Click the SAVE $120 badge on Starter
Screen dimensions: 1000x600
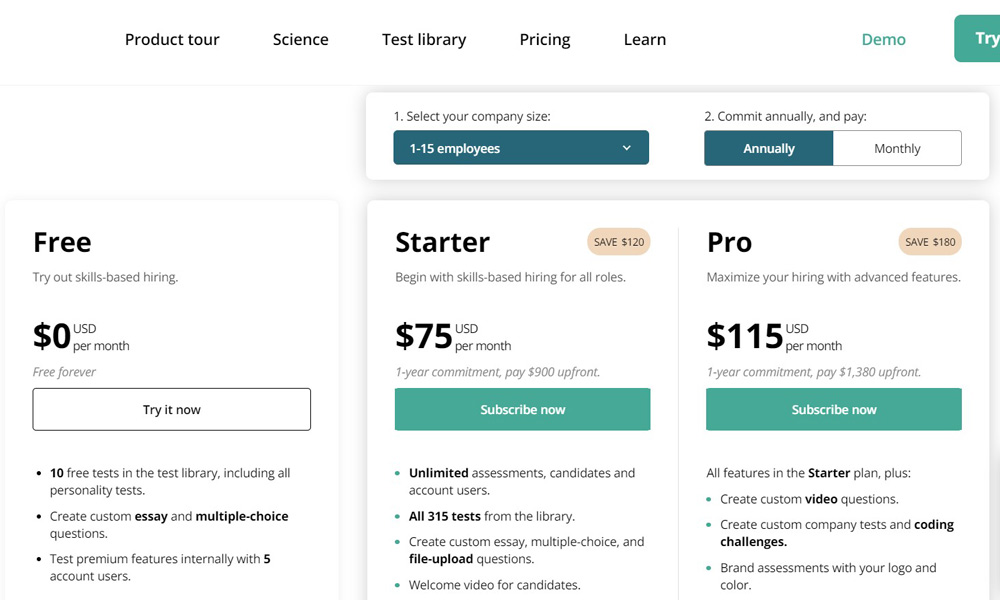(618, 241)
